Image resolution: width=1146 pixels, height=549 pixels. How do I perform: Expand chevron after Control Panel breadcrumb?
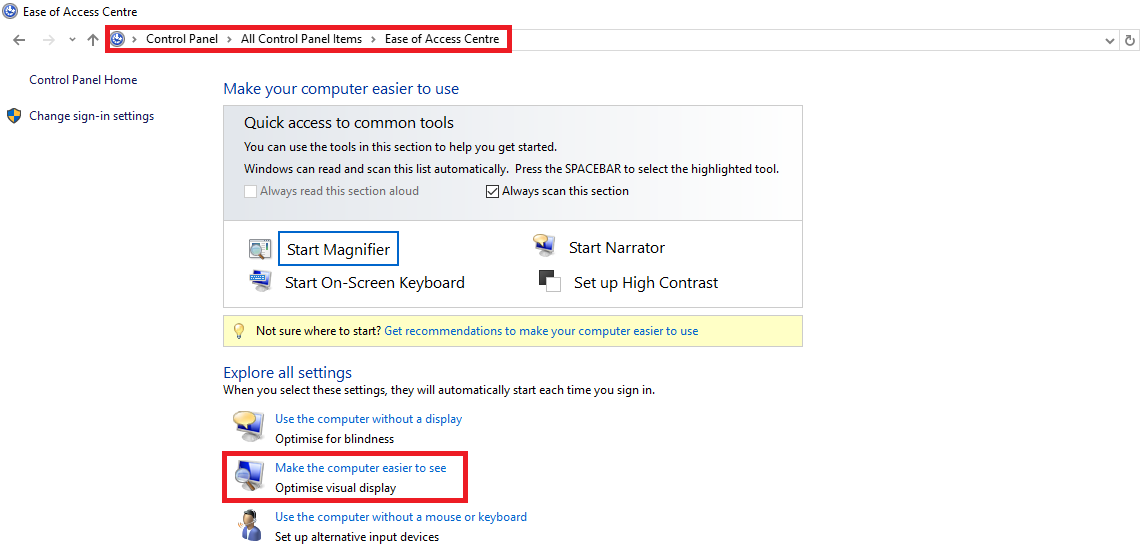coord(229,39)
